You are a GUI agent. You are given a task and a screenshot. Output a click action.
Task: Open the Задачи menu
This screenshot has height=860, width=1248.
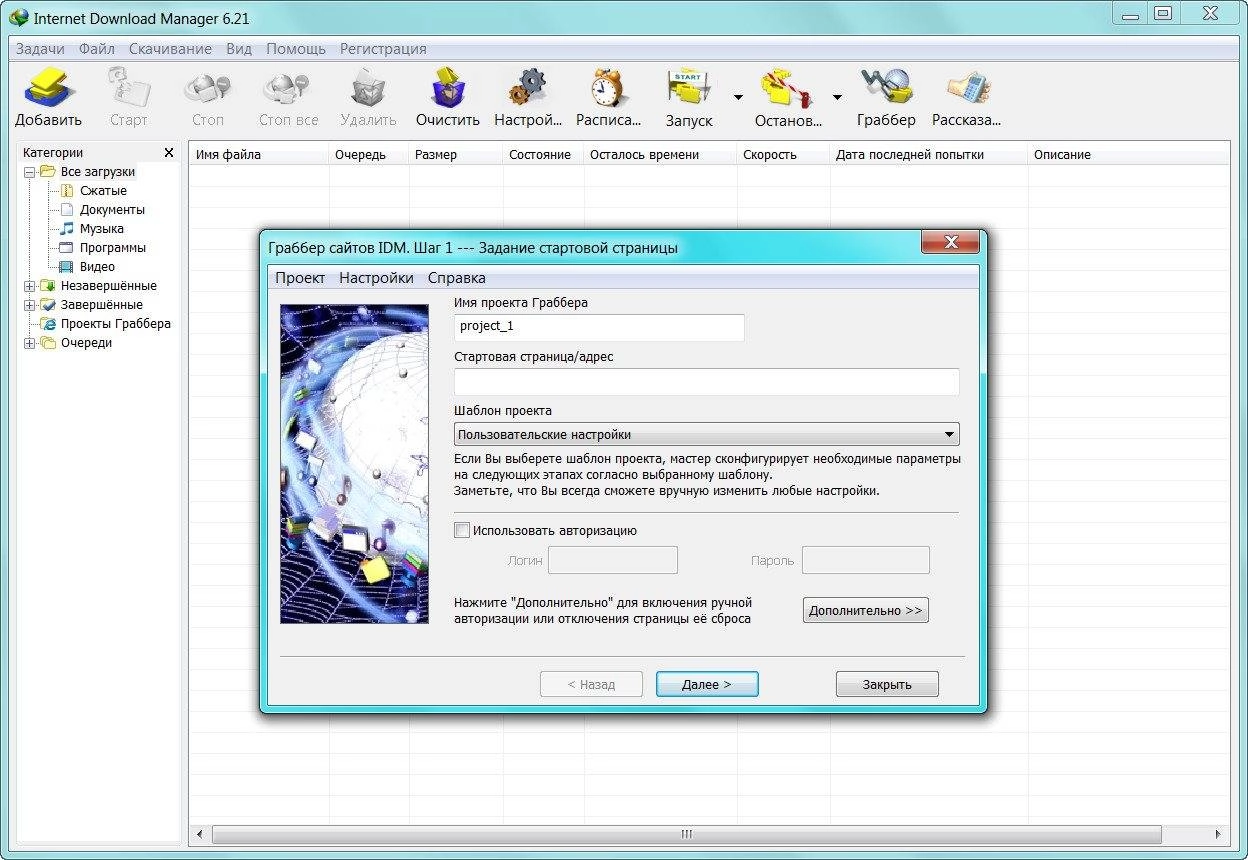[x=40, y=49]
